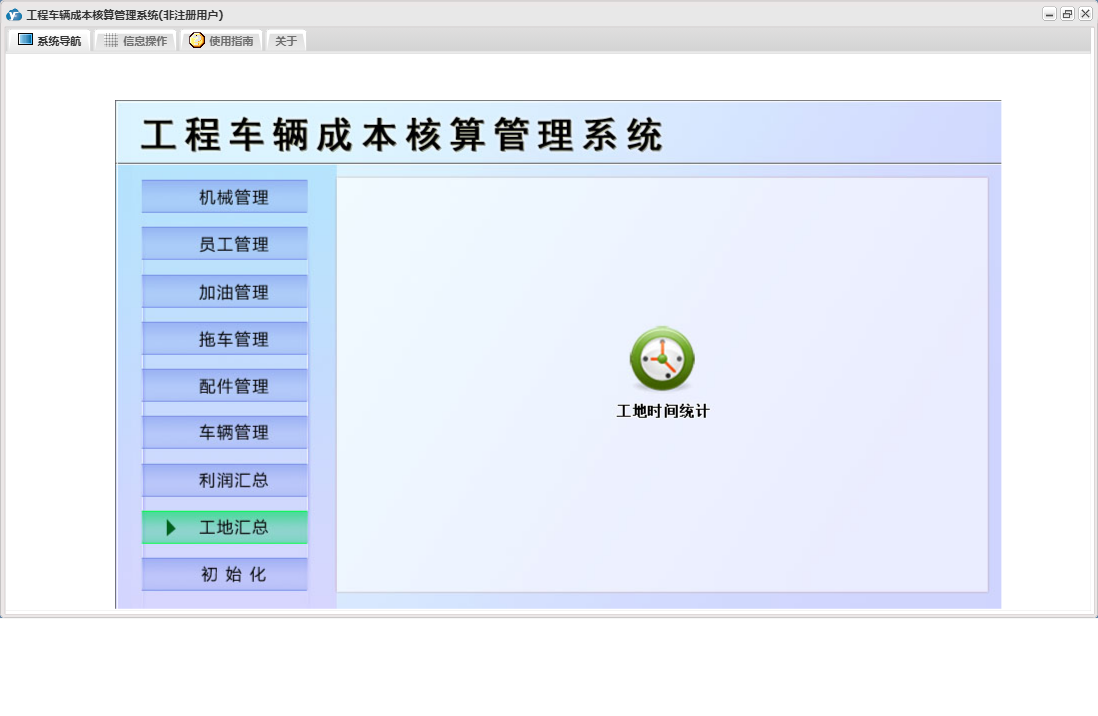Go to 车辆管理
Image resolution: width=1098 pixels, height=716 pixels.
225,432
